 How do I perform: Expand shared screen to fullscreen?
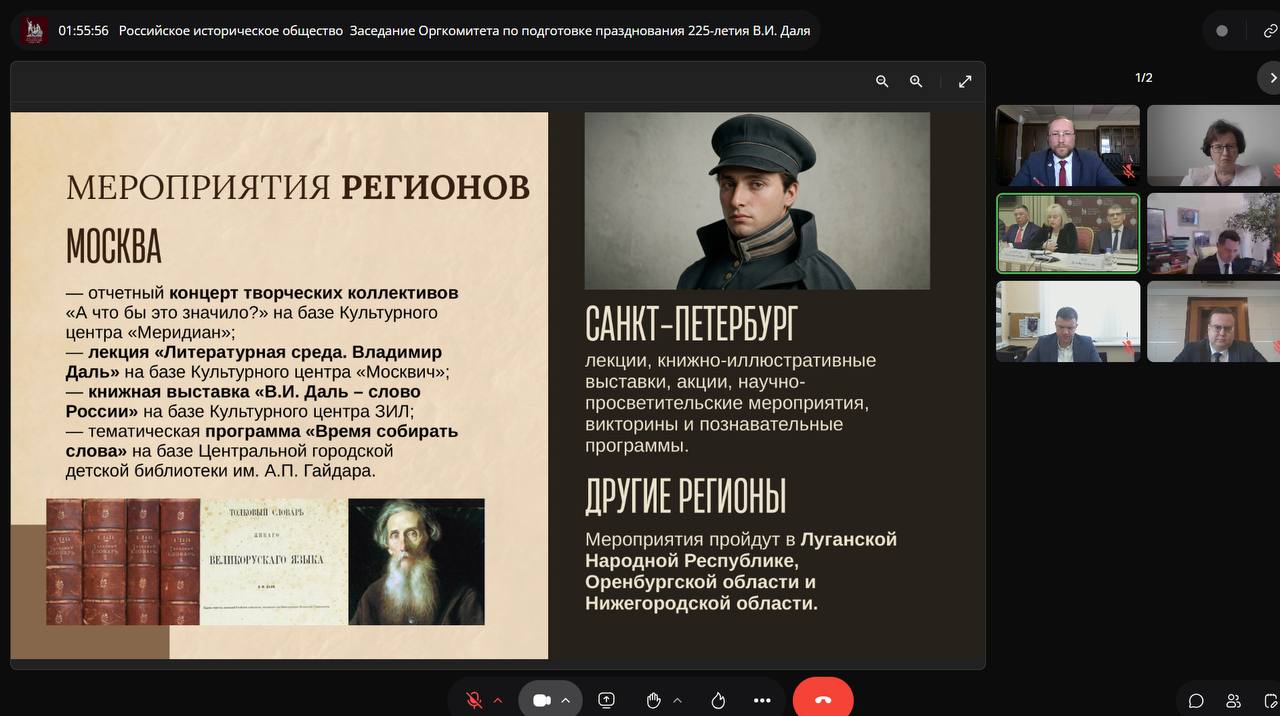coord(965,82)
